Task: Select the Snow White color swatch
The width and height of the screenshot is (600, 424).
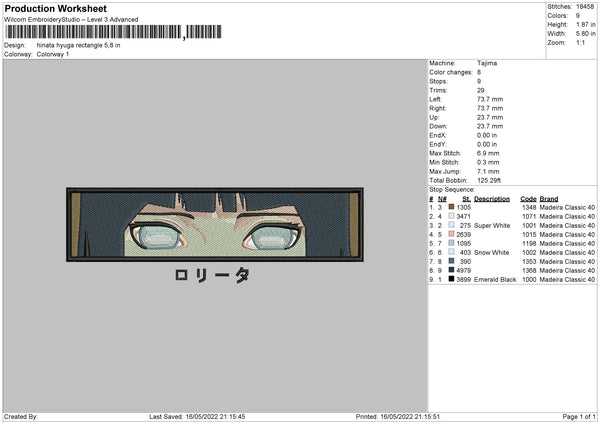Action: [x=451, y=252]
